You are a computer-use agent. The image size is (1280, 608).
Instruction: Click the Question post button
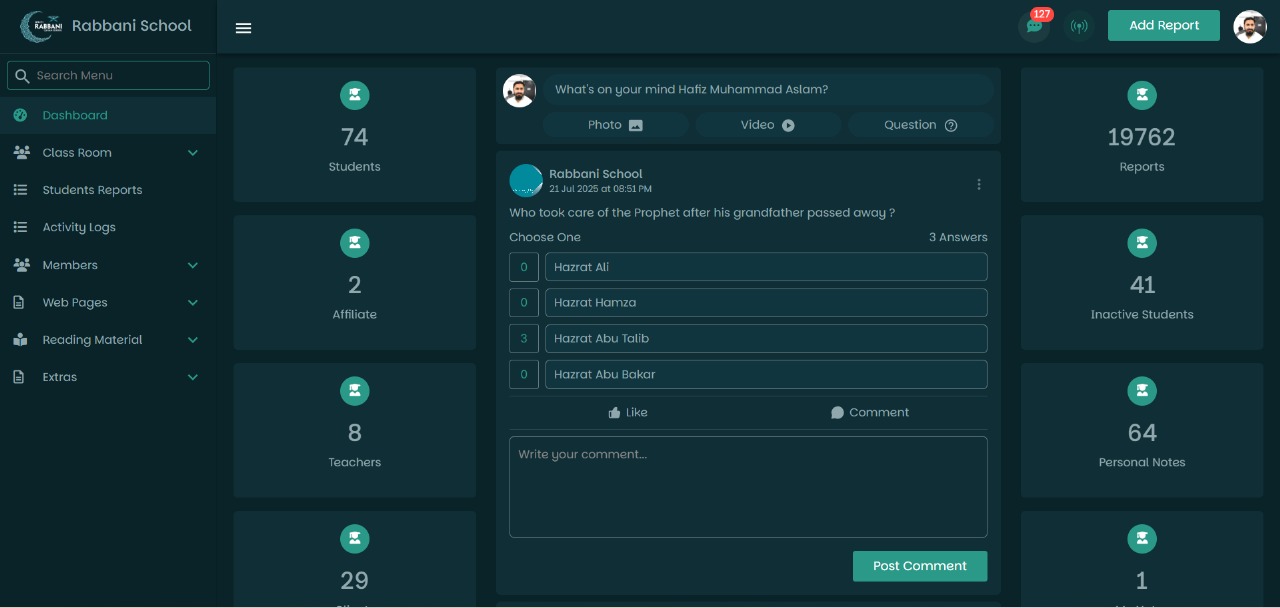point(921,125)
